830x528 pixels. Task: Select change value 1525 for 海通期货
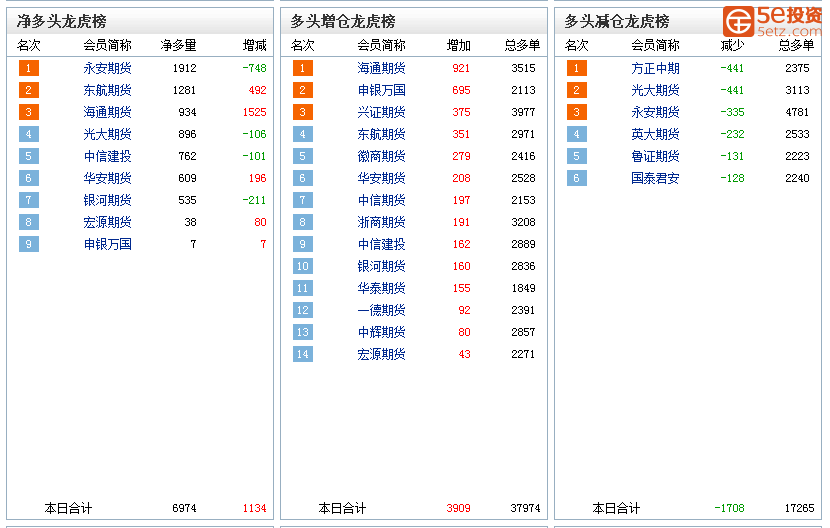[x=255, y=112]
